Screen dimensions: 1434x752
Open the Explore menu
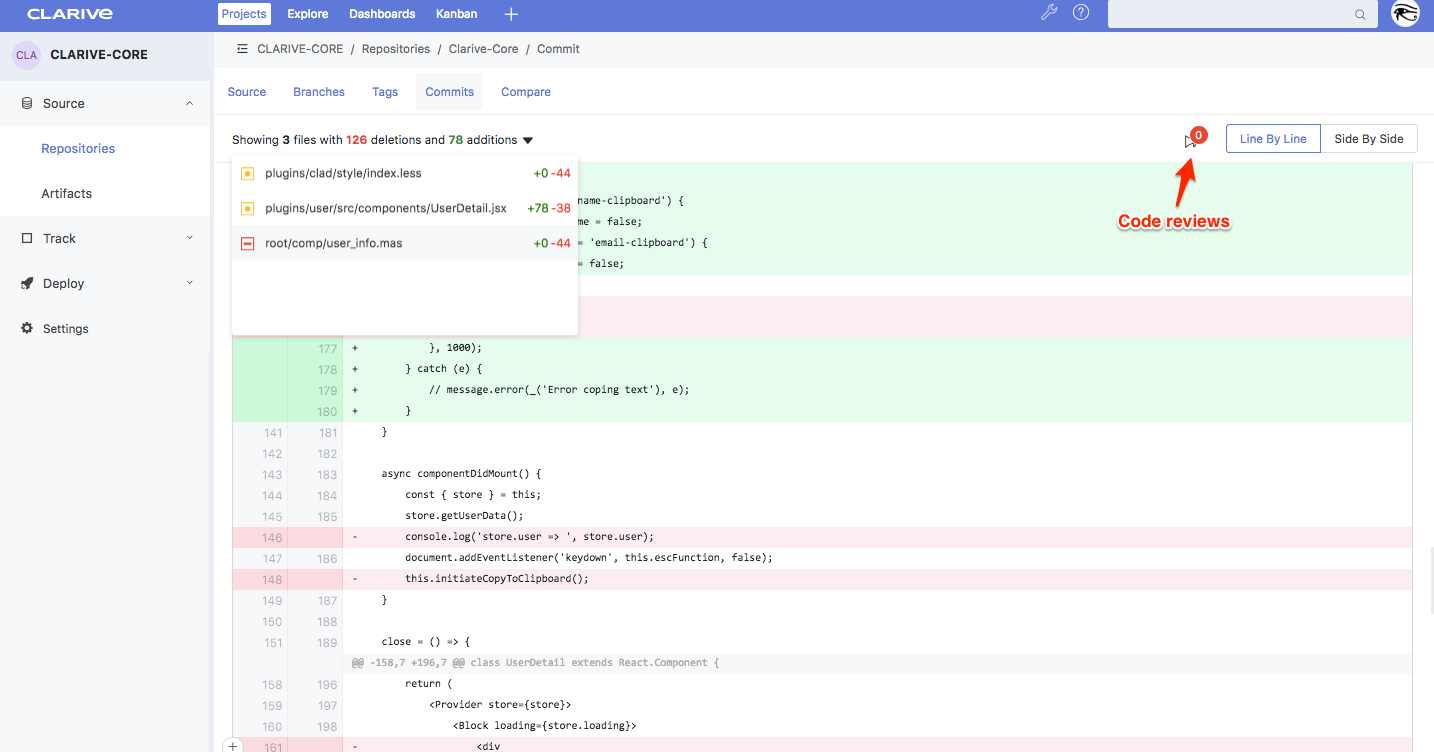point(308,14)
